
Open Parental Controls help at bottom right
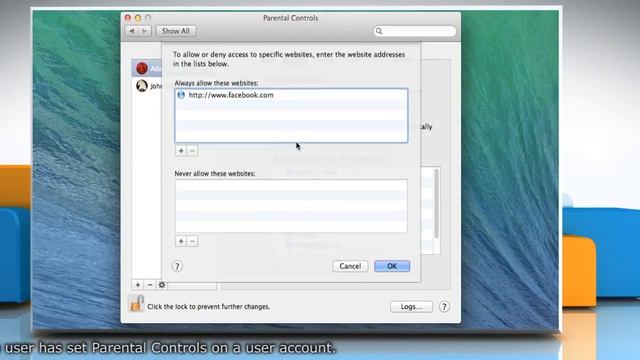(x=444, y=307)
